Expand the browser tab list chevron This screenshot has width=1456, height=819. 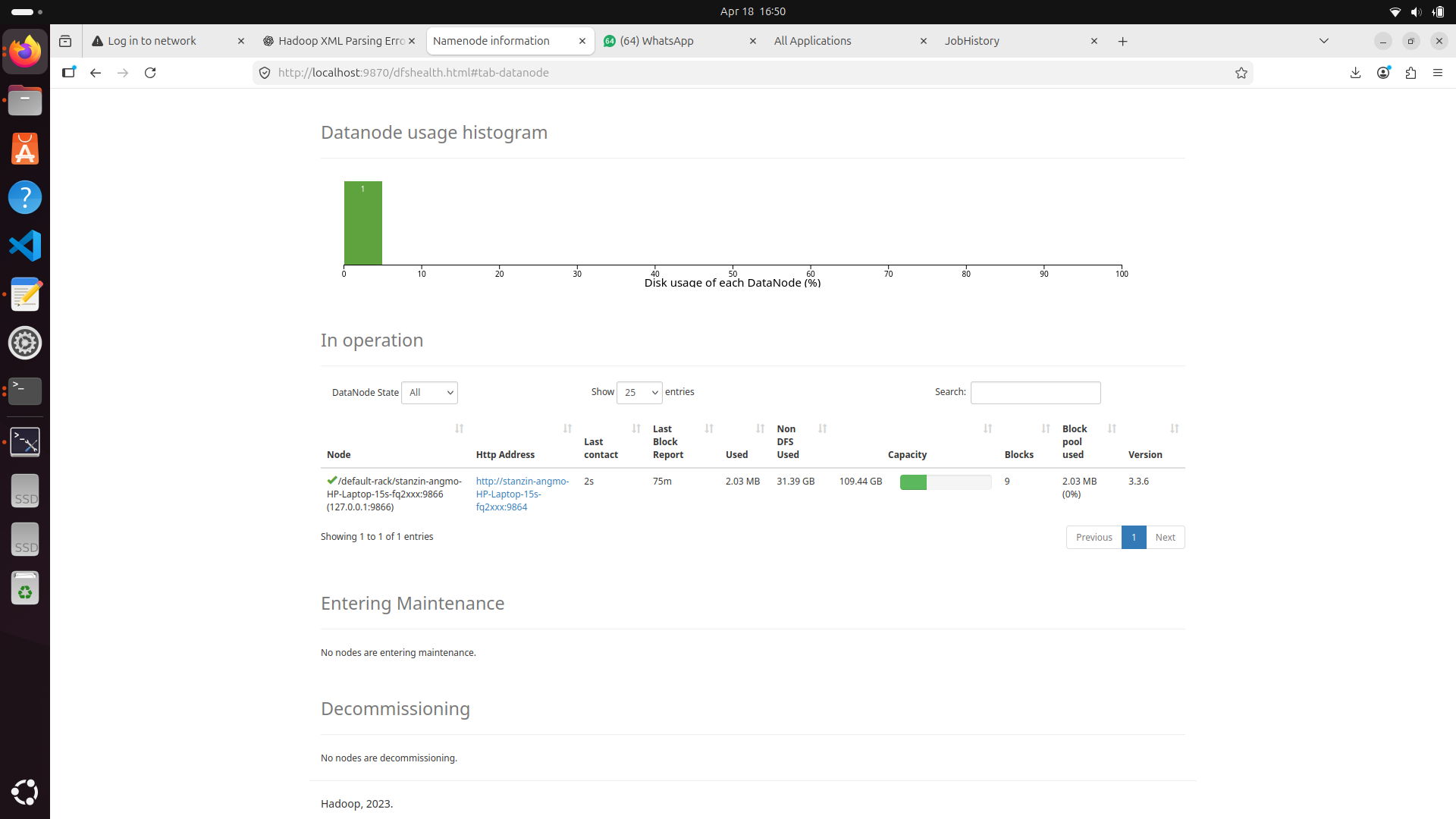[x=1324, y=41]
